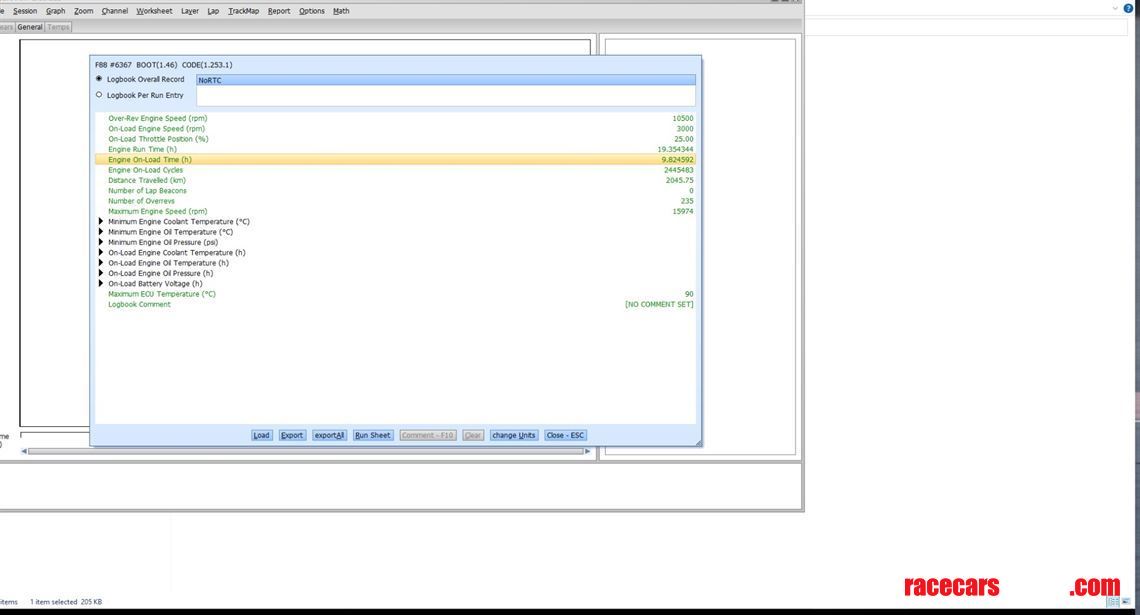Click the horizontal scrollbar right arrow
This screenshot has width=1140, height=615.
pyautogui.click(x=587, y=451)
